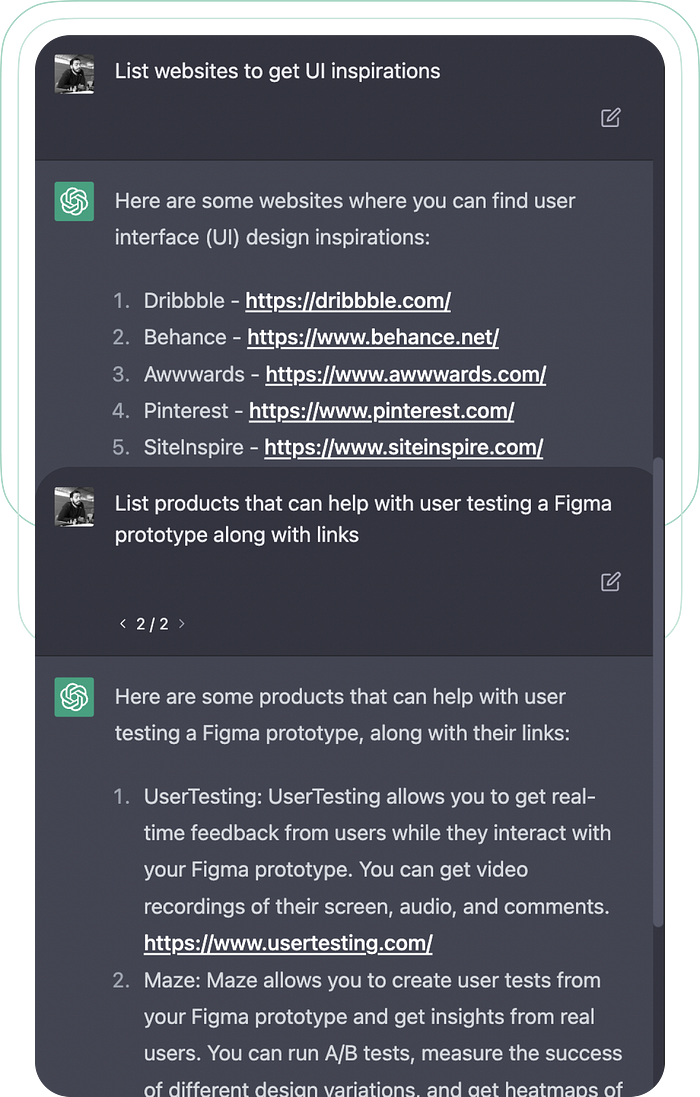Viewport: 700px width, 1097px height.
Task: Go to previous message version
Action: pyautogui.click(x=122, y=624)
